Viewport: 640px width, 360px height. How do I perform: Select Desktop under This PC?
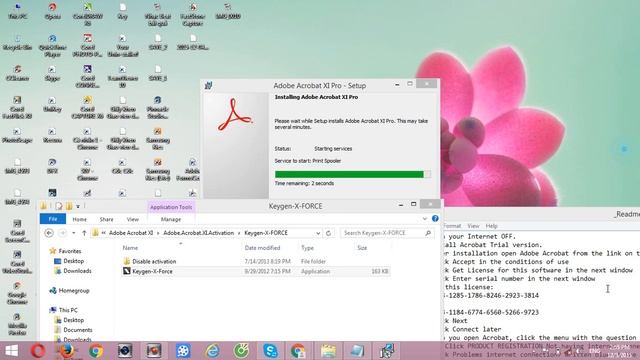pos(73,320)
